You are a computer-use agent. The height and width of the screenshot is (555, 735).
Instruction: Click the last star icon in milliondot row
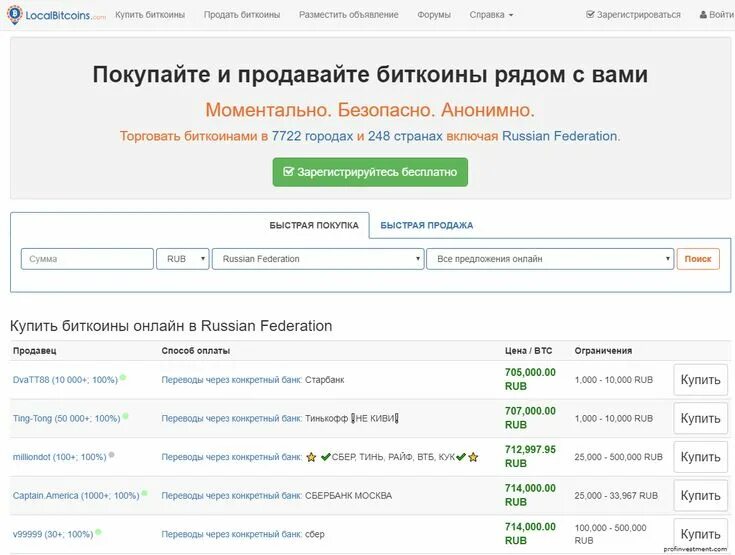[x=473, y=457]
